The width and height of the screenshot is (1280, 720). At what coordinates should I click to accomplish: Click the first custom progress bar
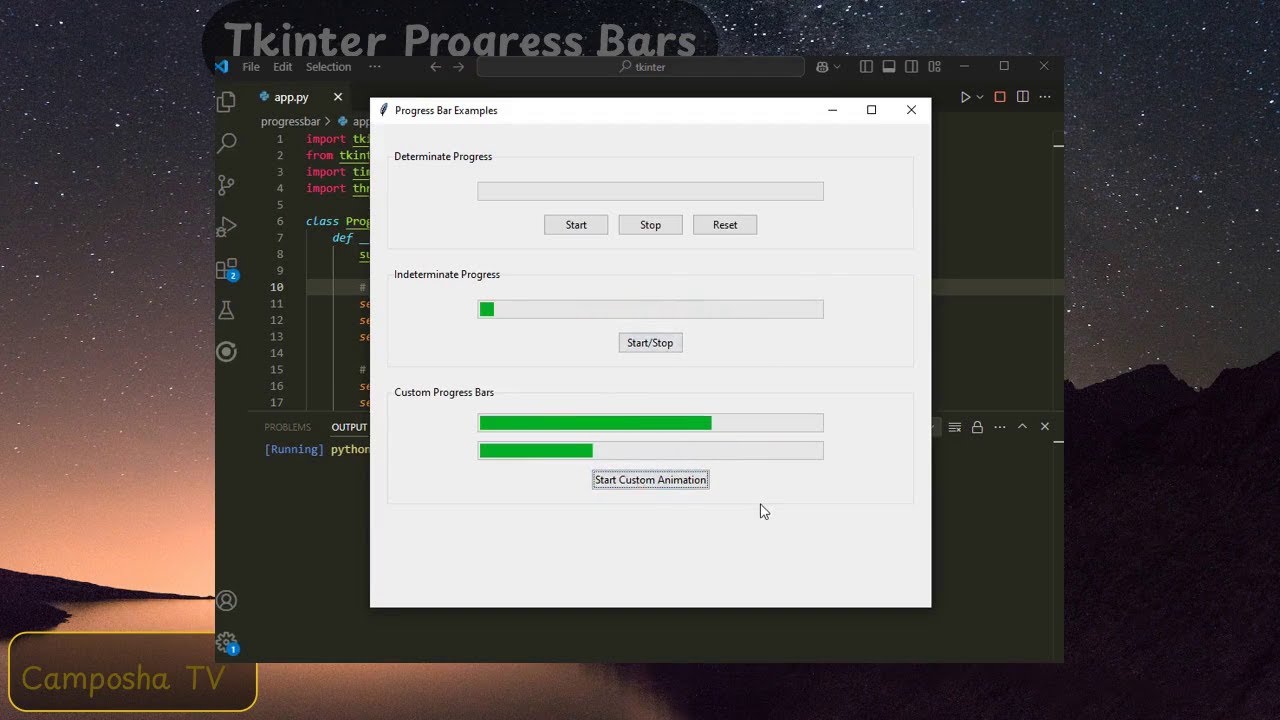pyautogui.click(x=650, y=423)
